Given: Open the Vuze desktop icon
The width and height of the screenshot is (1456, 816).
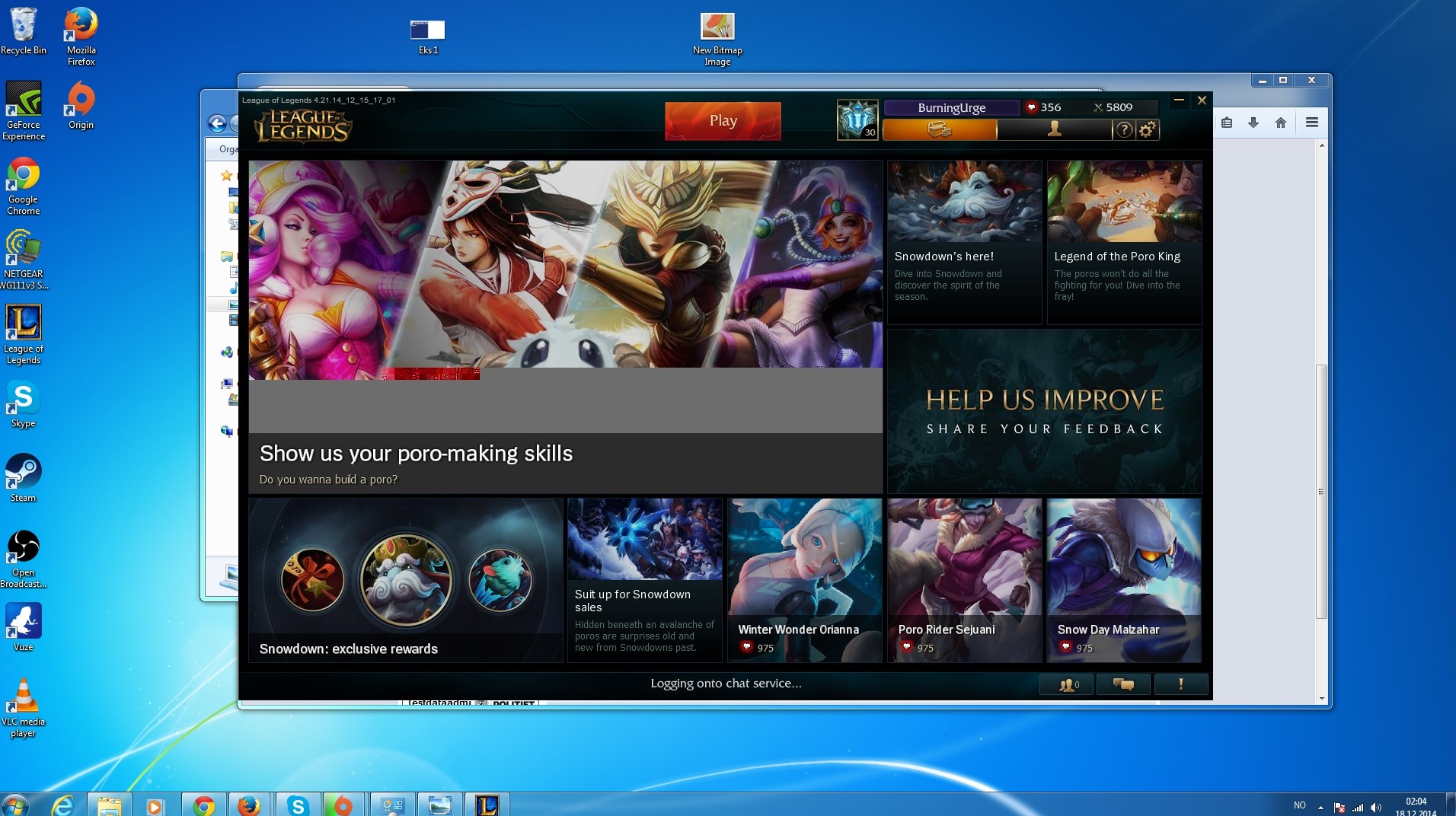Looking at the screenshot, I should (23, 627).
